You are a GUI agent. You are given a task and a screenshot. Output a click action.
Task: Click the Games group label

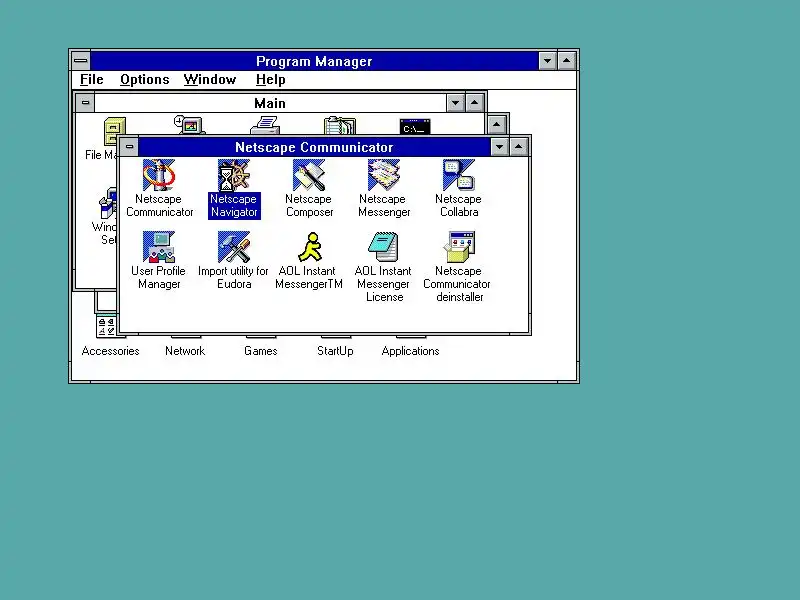[261, 351]
